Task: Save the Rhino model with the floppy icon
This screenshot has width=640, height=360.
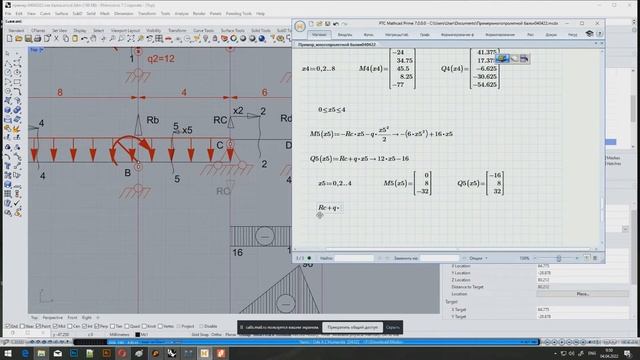Action: pos(28,39)
